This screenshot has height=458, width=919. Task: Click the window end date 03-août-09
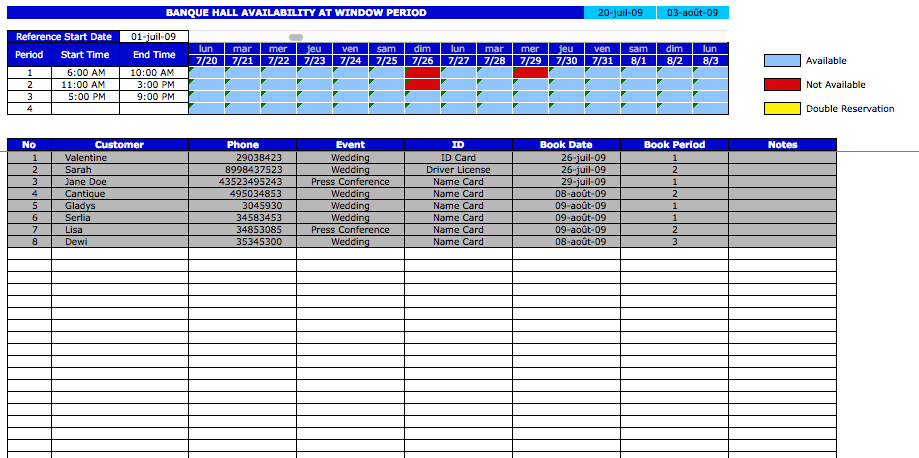(692, 13)
